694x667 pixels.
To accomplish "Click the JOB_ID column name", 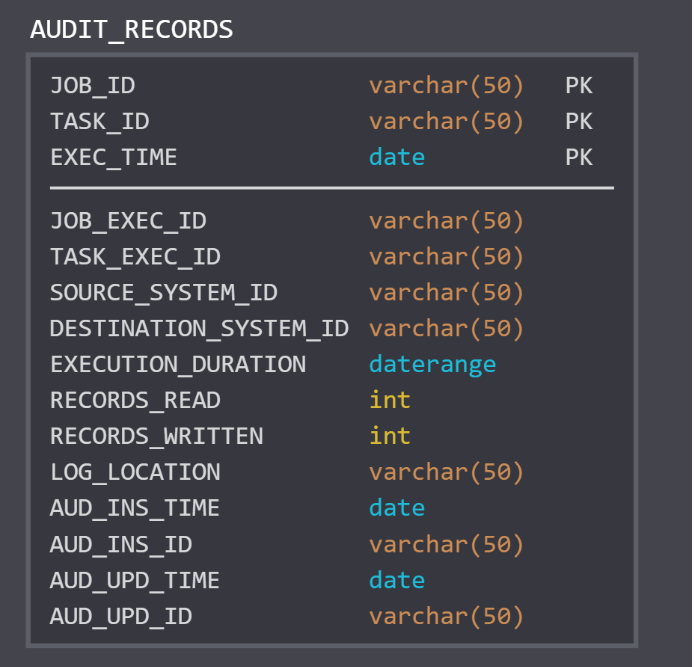I will 92,86.
